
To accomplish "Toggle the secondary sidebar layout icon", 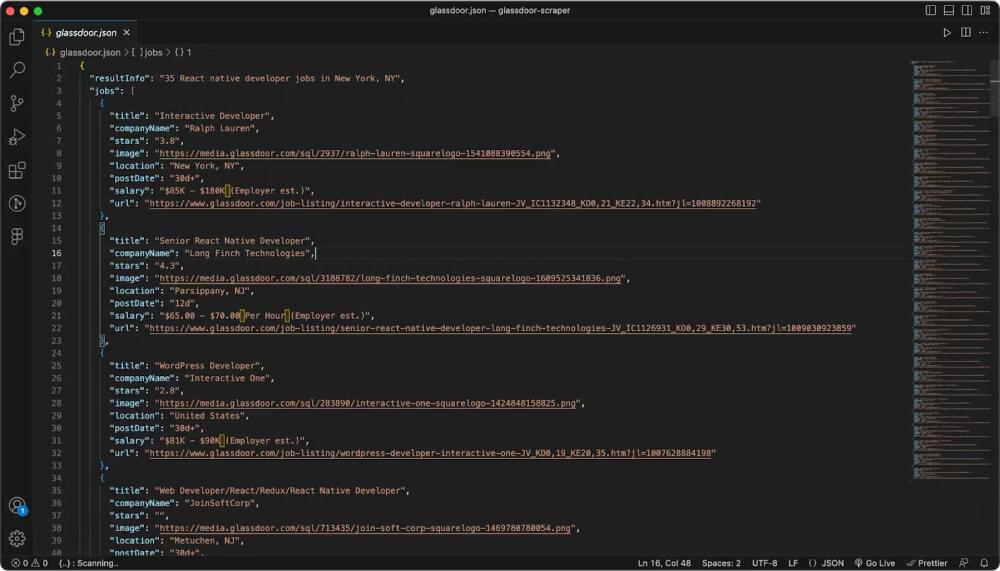I will pyautogui.click(x=967, y=10).
